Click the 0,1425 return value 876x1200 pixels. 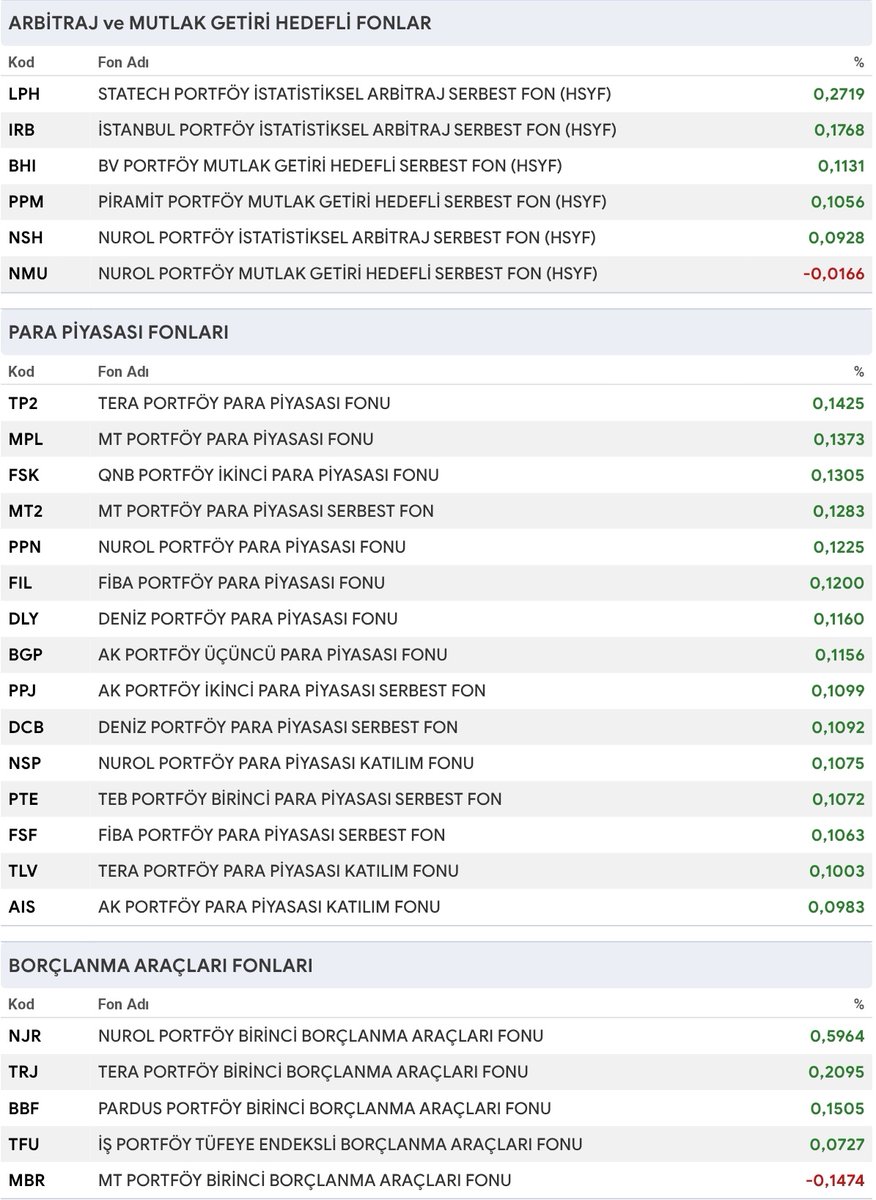pos(839,403)
